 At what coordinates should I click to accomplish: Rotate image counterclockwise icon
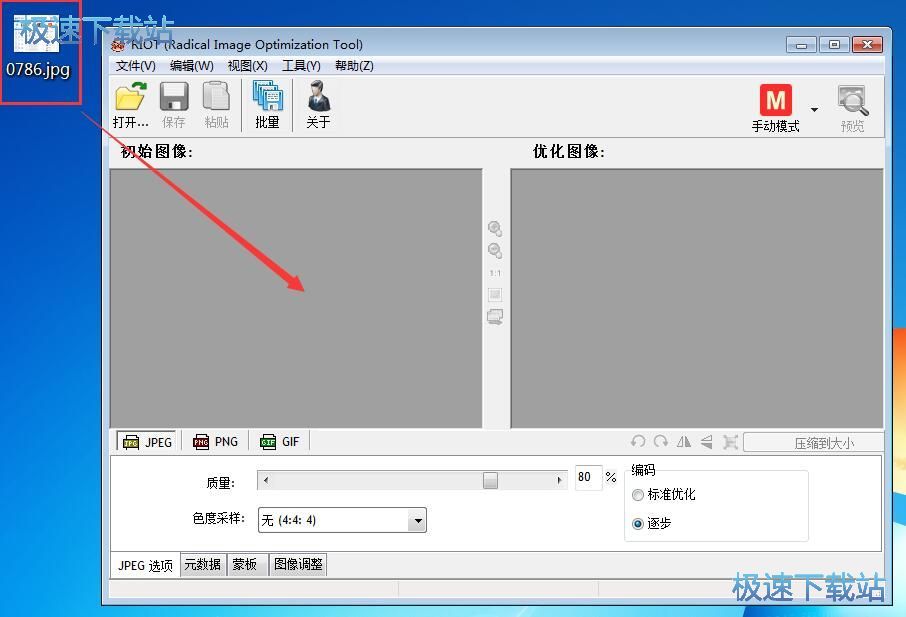pos(638,442)
